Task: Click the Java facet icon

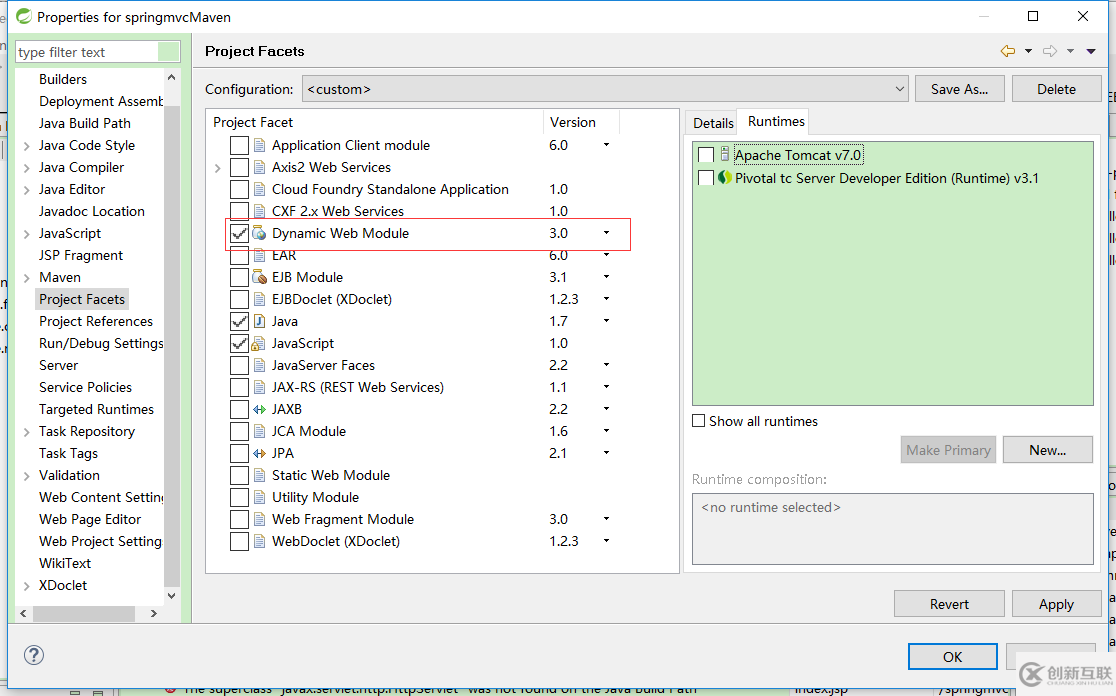Action: 260,322
